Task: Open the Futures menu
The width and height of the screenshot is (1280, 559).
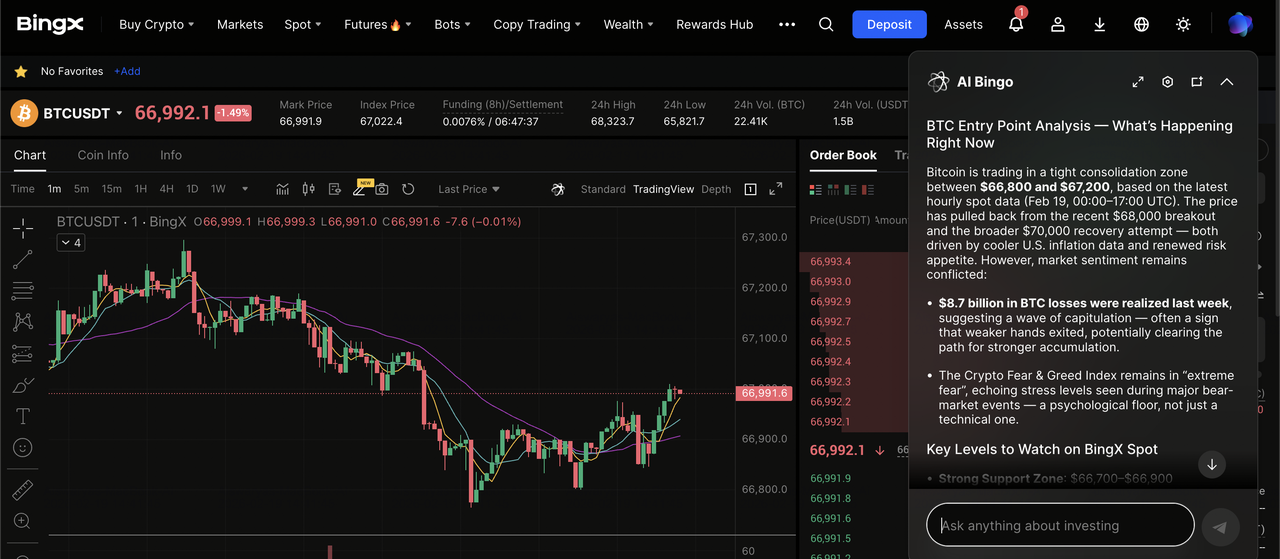Action: pyautogui.click(x=377, y=24)
